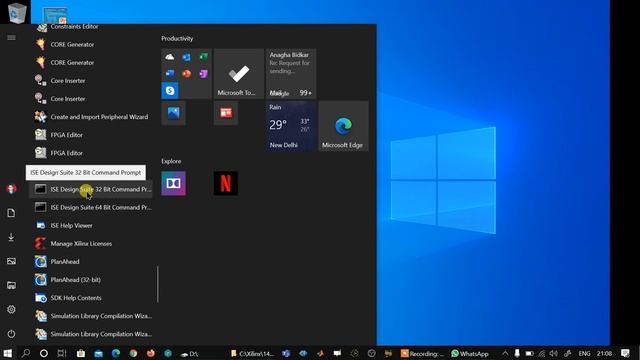Open the Microsoft News tile
This screenshot has height=360, width=640.
[x=226, y=113]
